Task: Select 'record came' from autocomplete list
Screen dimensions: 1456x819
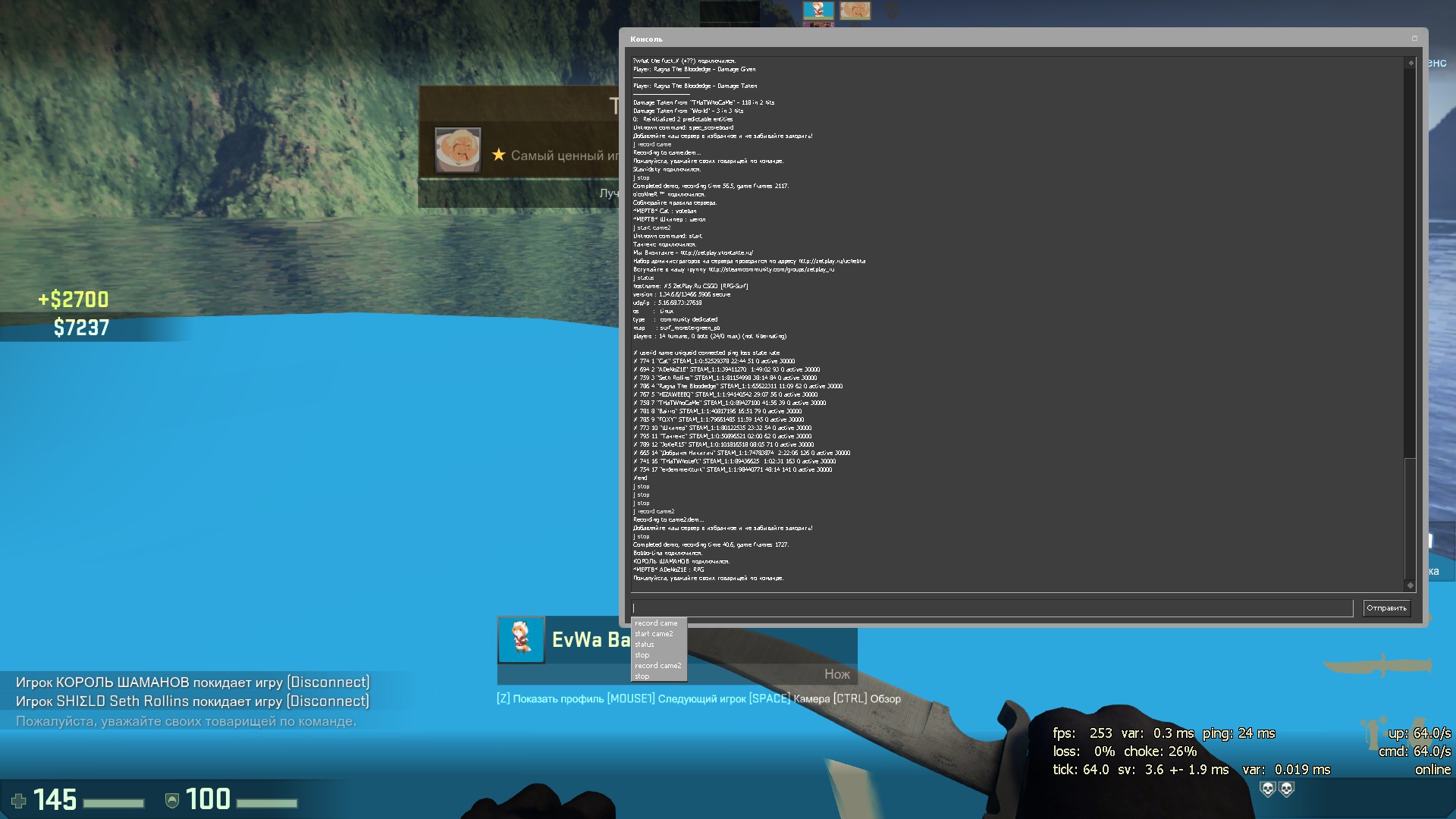Action: [x=656, y=623]
